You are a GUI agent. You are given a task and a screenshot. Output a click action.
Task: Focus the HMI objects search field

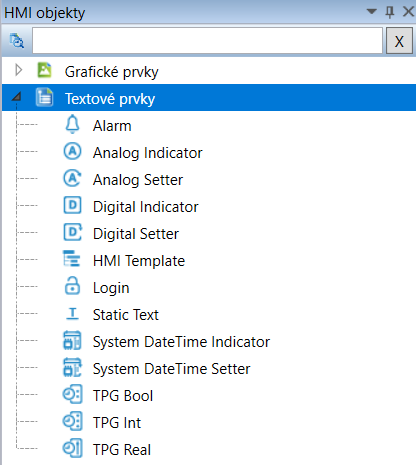pos(207,41)
